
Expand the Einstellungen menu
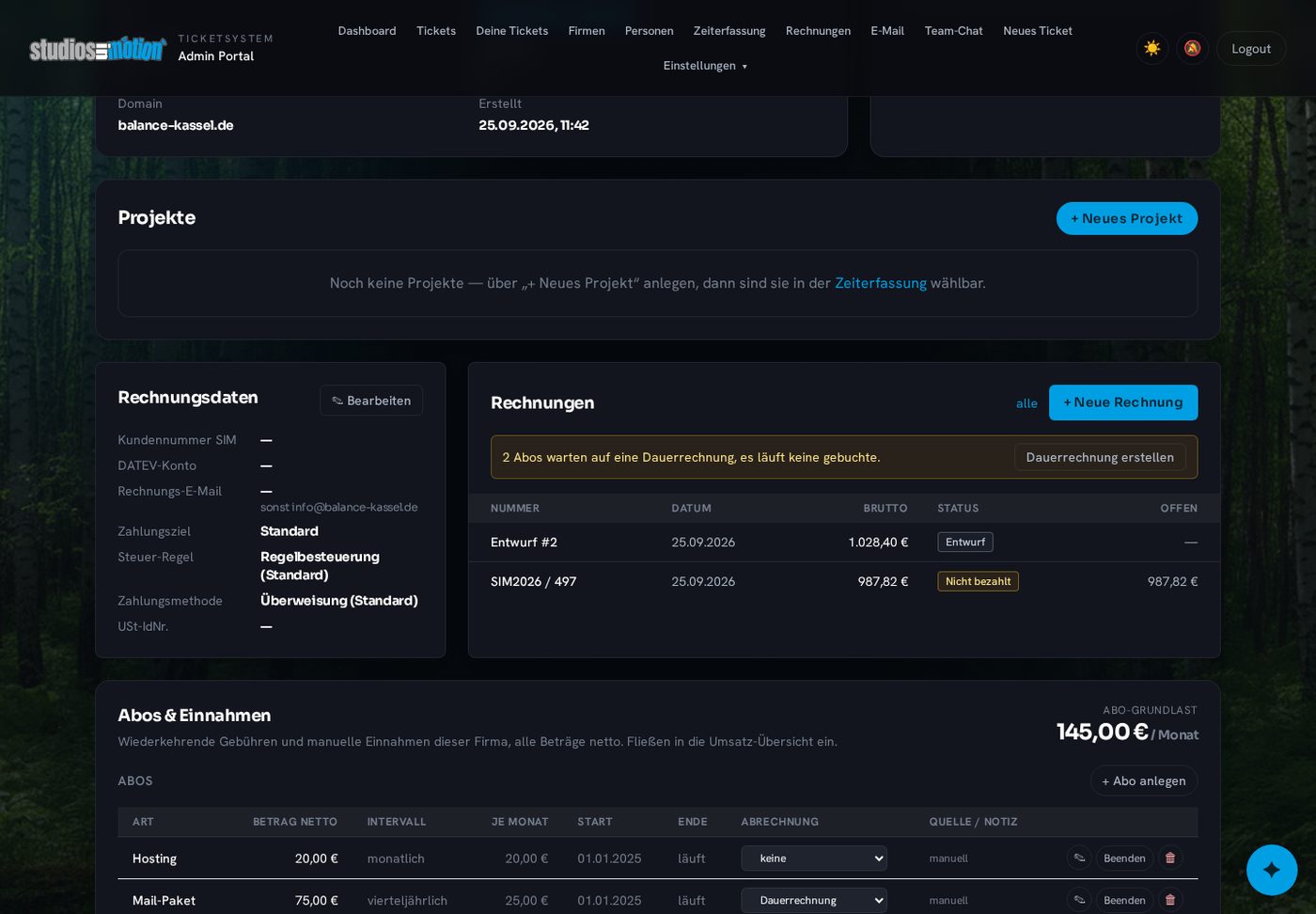[x=705, y=66]
